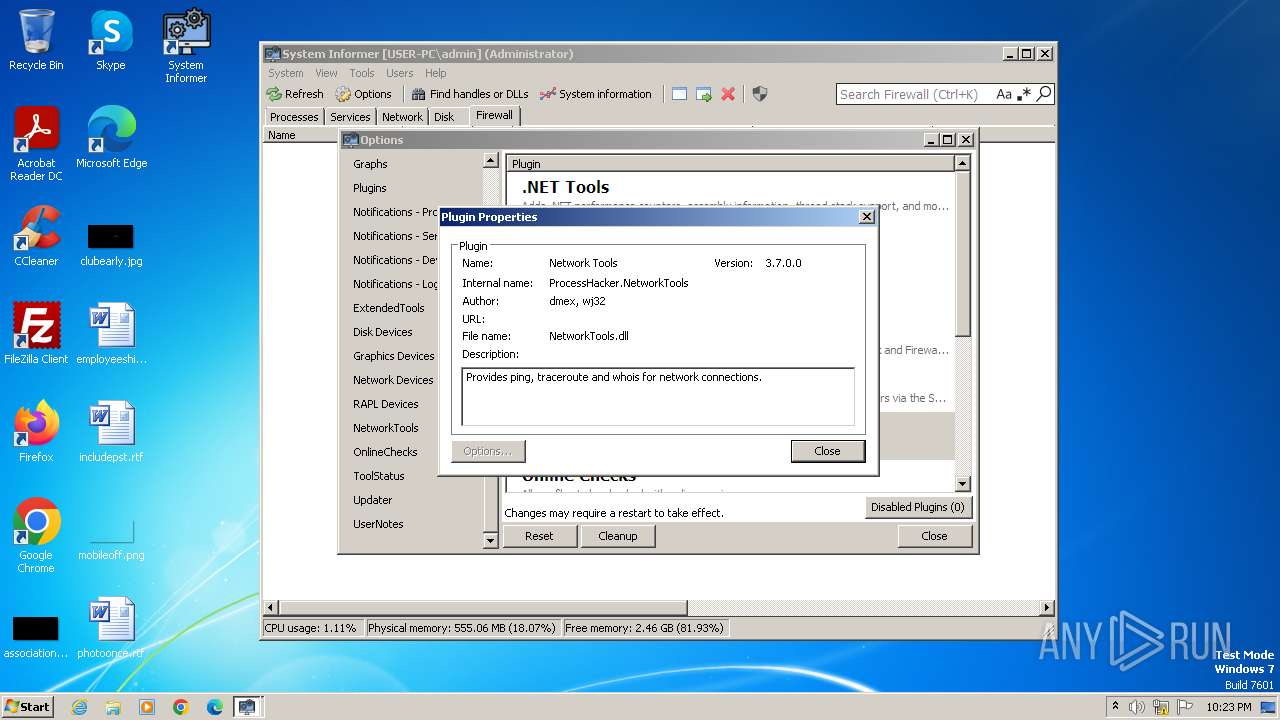This screenshot has width=1280, height=720.
Task: Click options sidebar scroll down arrow
Action: coord(490,540)
